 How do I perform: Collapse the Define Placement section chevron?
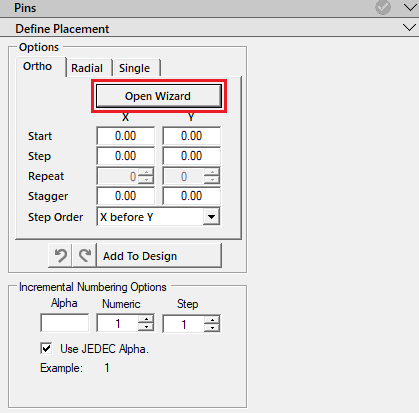click(x=409, y=27)
